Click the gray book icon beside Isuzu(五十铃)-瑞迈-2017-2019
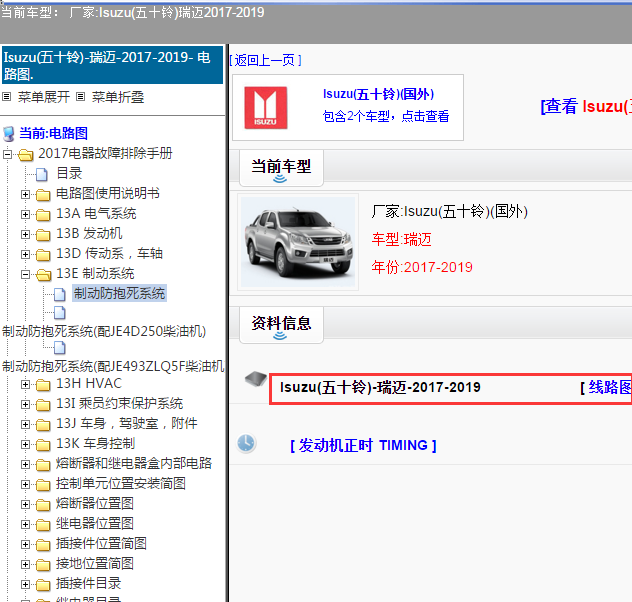 pyautogui.click(x=256, y=379)
